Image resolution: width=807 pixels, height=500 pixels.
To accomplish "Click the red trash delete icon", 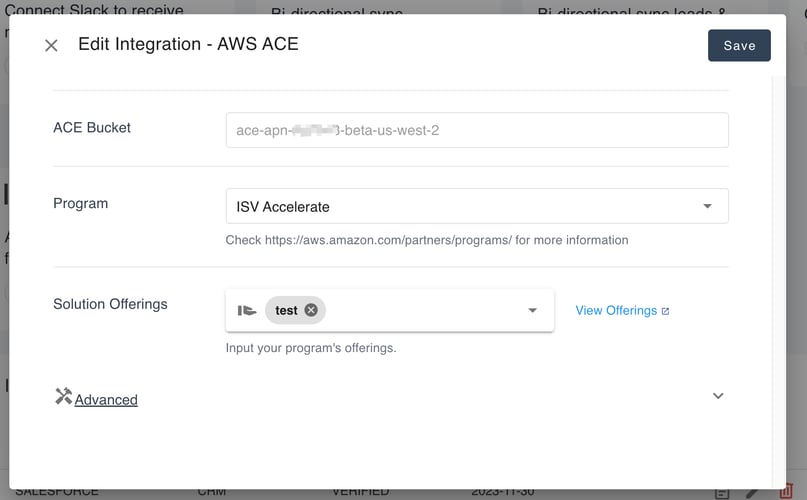I will (786, 492).
